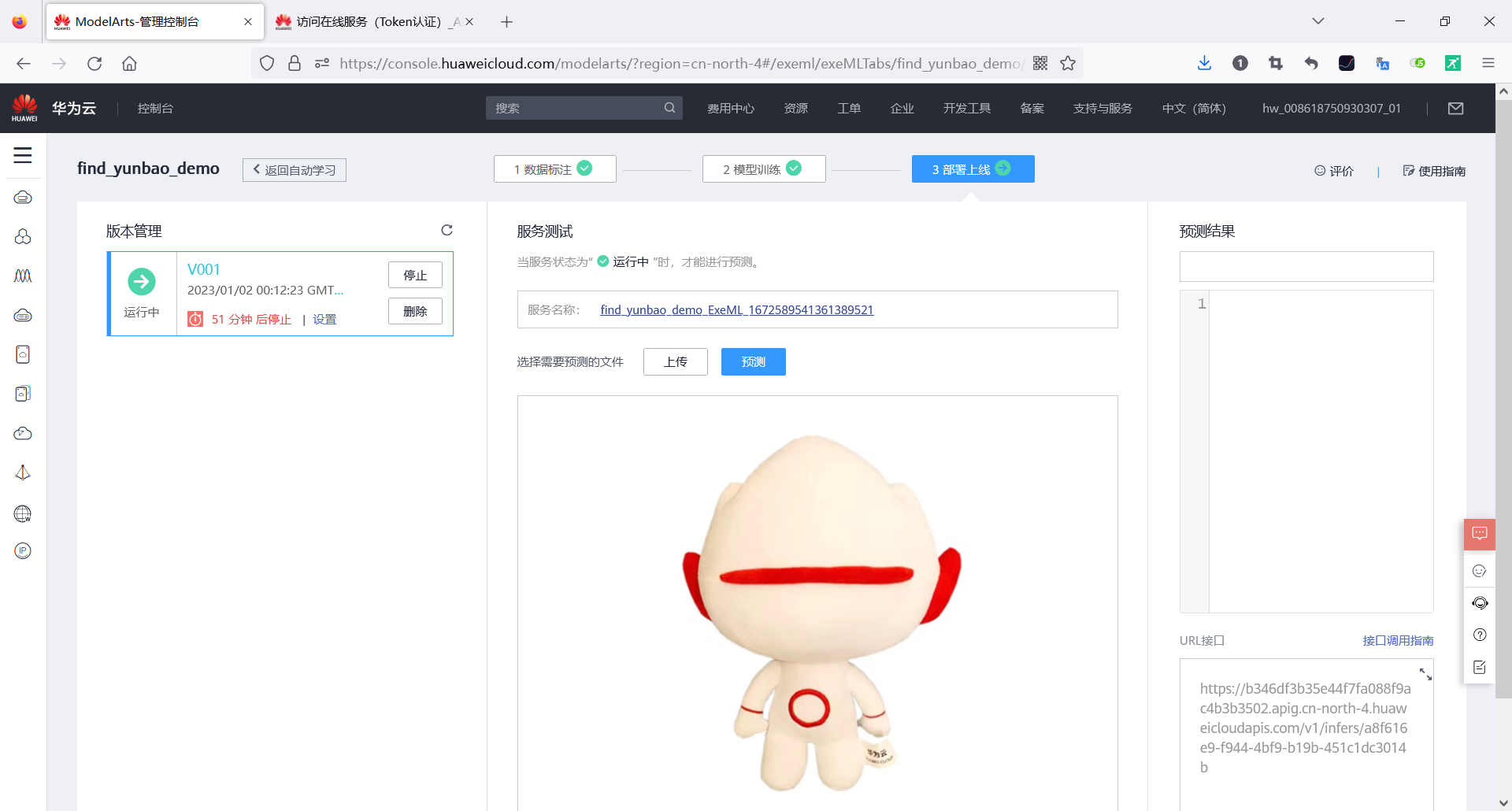Image resolution: width=1512 pixels, height=811 pixels.
Task: Select the wave-shaped ModelArts sidebar icon
Action: [x=22, y=276]
